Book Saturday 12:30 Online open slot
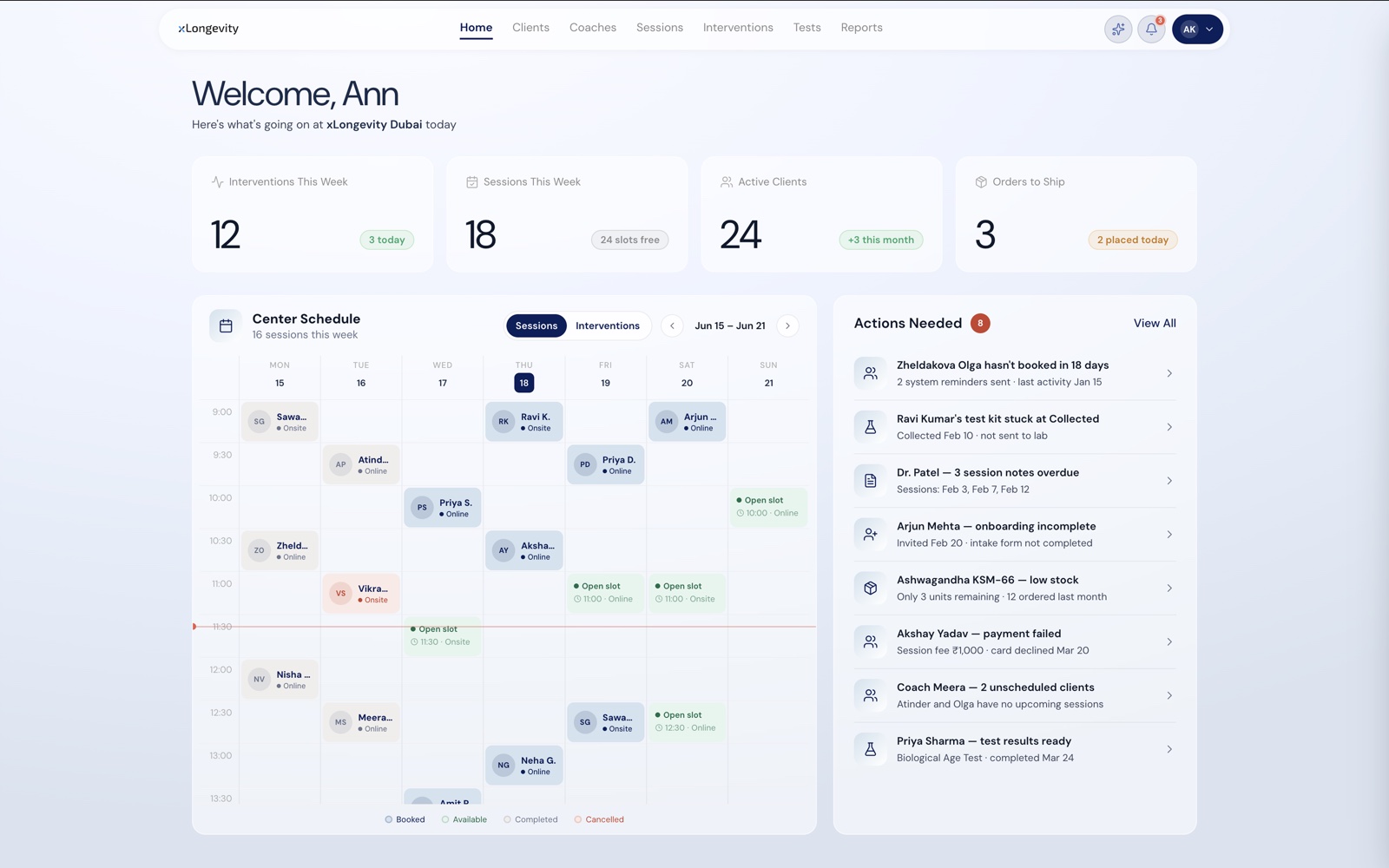1389x868 pixels. (688, 722)
